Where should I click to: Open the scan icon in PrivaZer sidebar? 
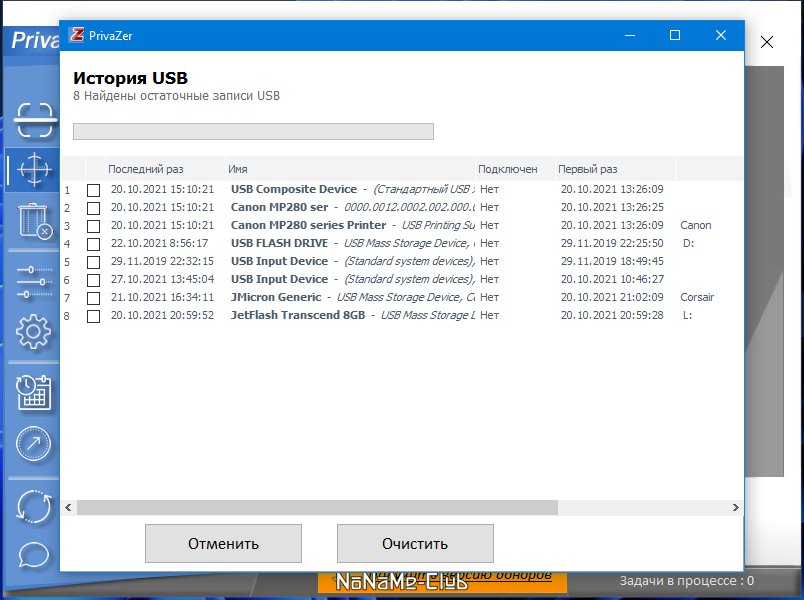click(x=34, y=120)
